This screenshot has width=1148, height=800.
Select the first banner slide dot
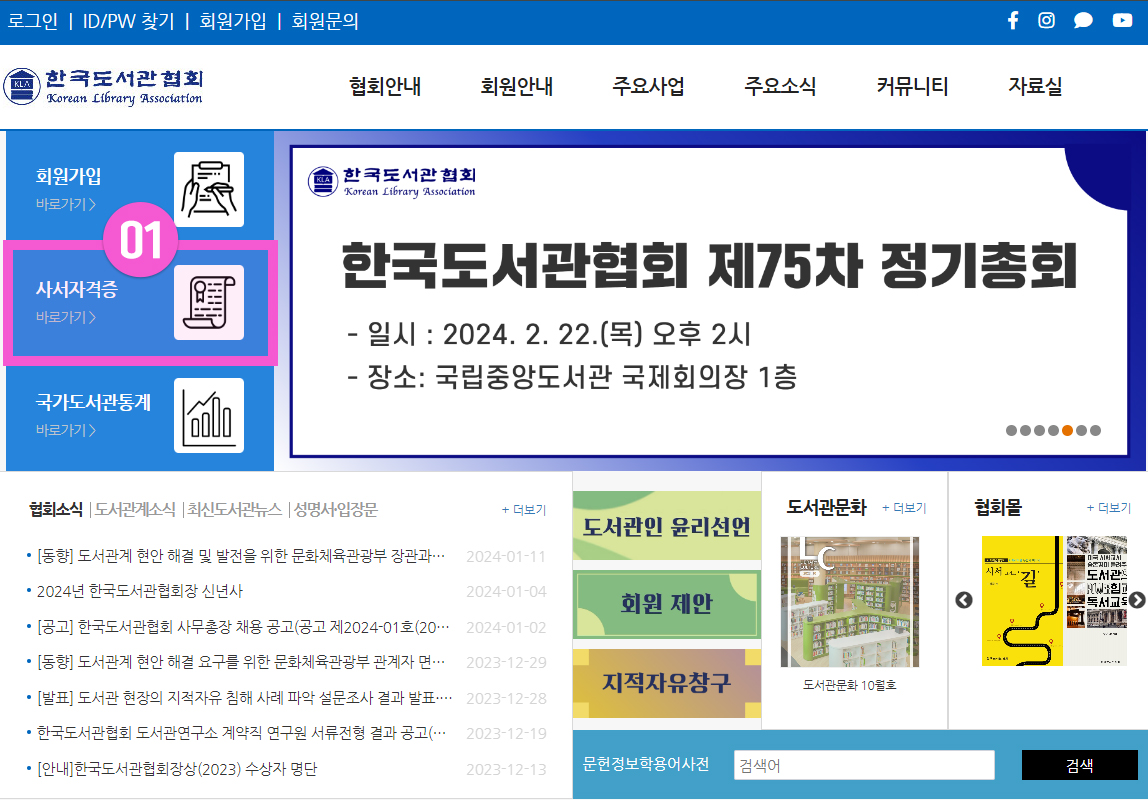(x=1011, y=430)
